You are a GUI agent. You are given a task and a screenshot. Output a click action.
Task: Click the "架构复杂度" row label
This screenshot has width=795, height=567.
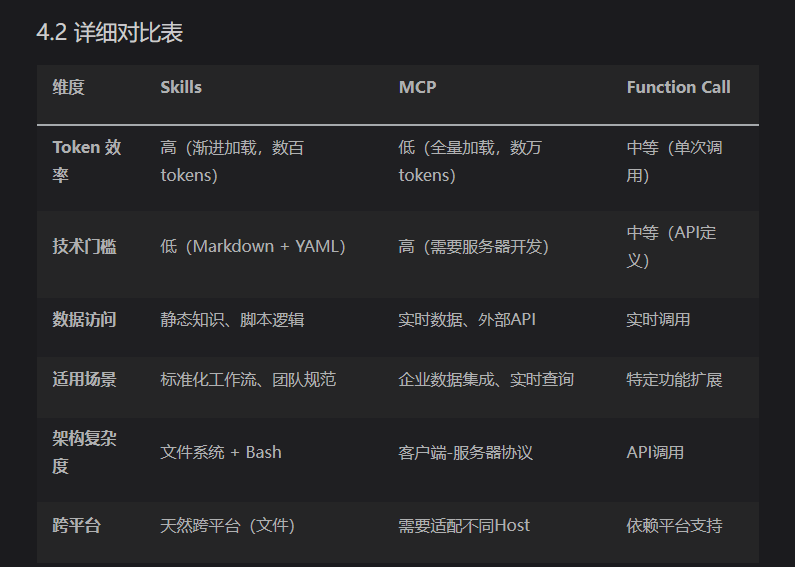87,452
